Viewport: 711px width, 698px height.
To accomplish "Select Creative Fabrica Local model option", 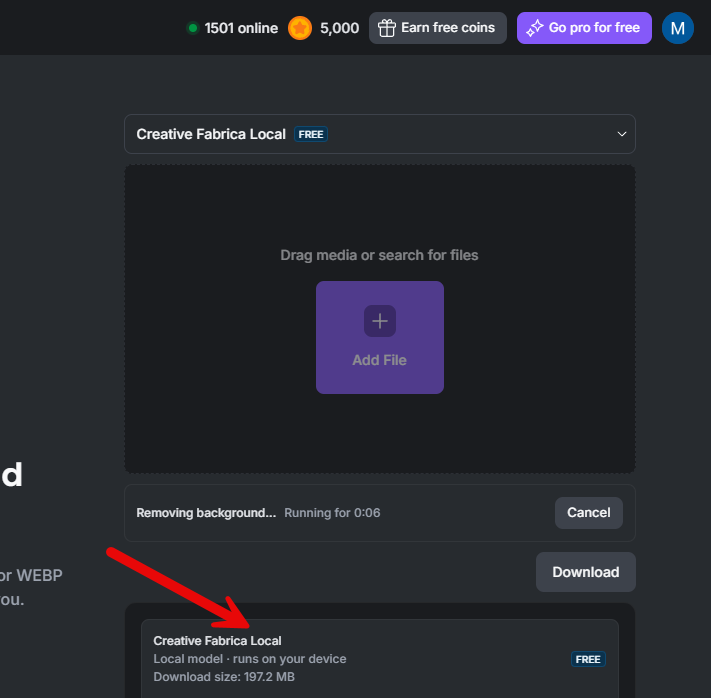I will click(380, 659).
